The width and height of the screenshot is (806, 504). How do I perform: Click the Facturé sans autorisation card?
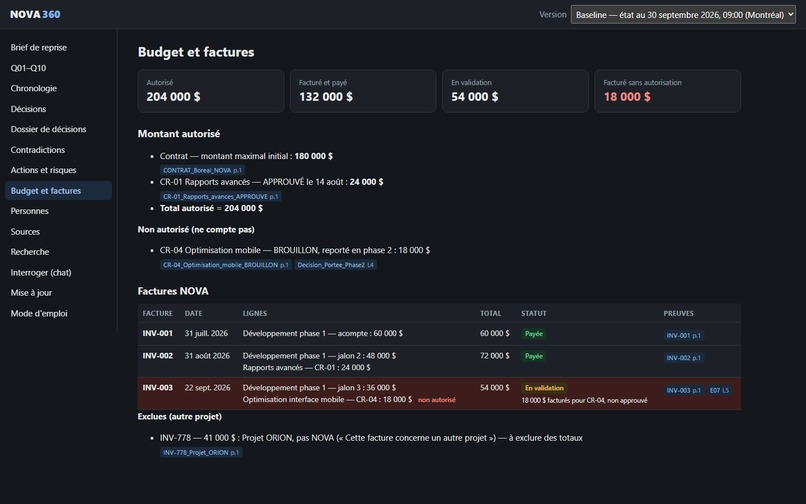click(x=667, y=91)
